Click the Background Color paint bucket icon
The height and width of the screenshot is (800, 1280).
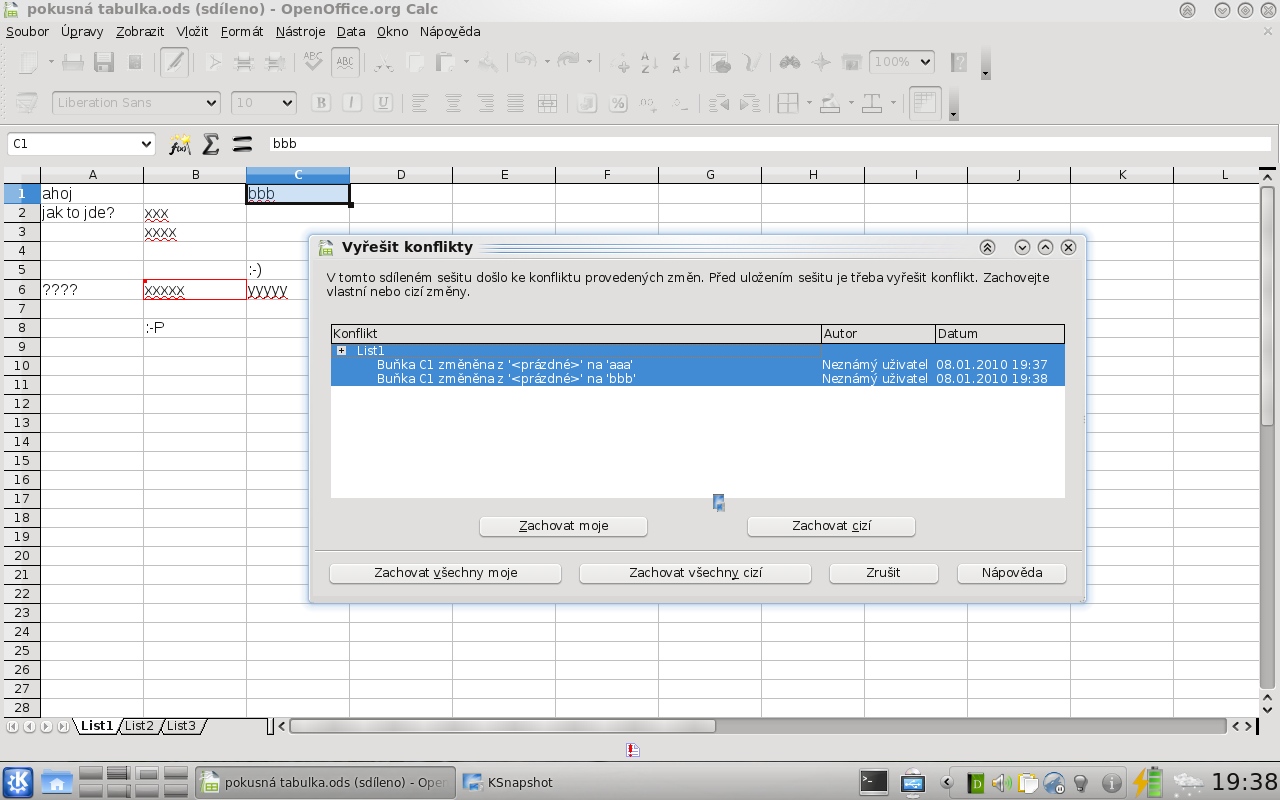830,103
